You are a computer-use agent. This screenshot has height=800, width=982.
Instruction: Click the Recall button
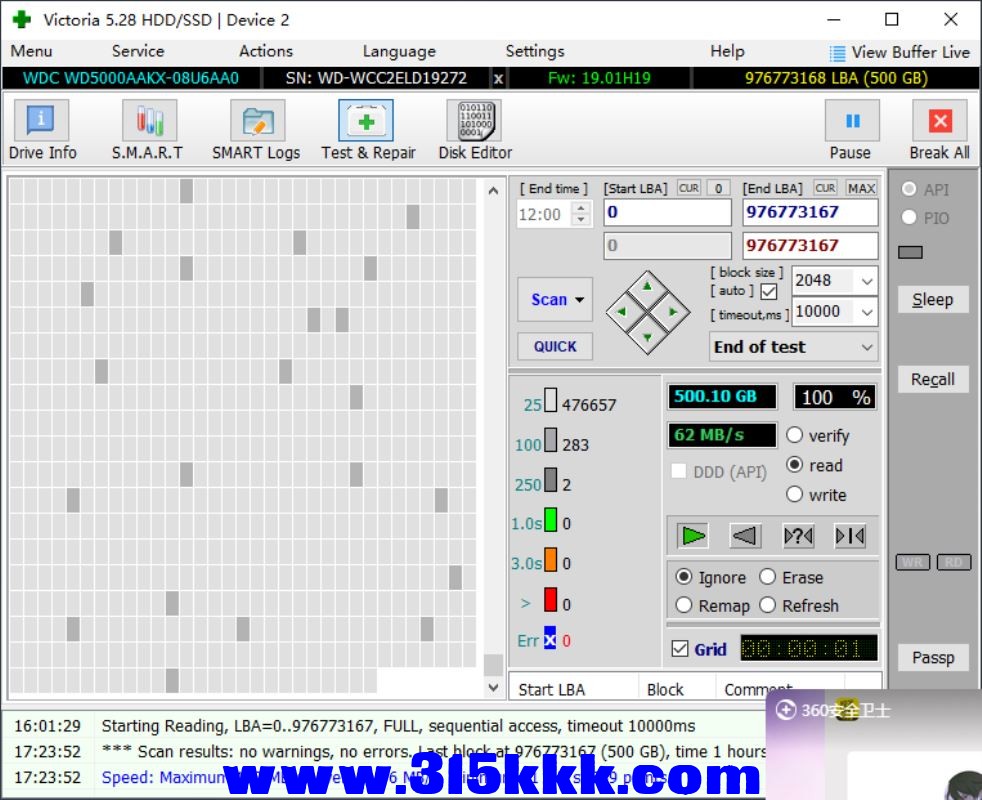point(933,380)
